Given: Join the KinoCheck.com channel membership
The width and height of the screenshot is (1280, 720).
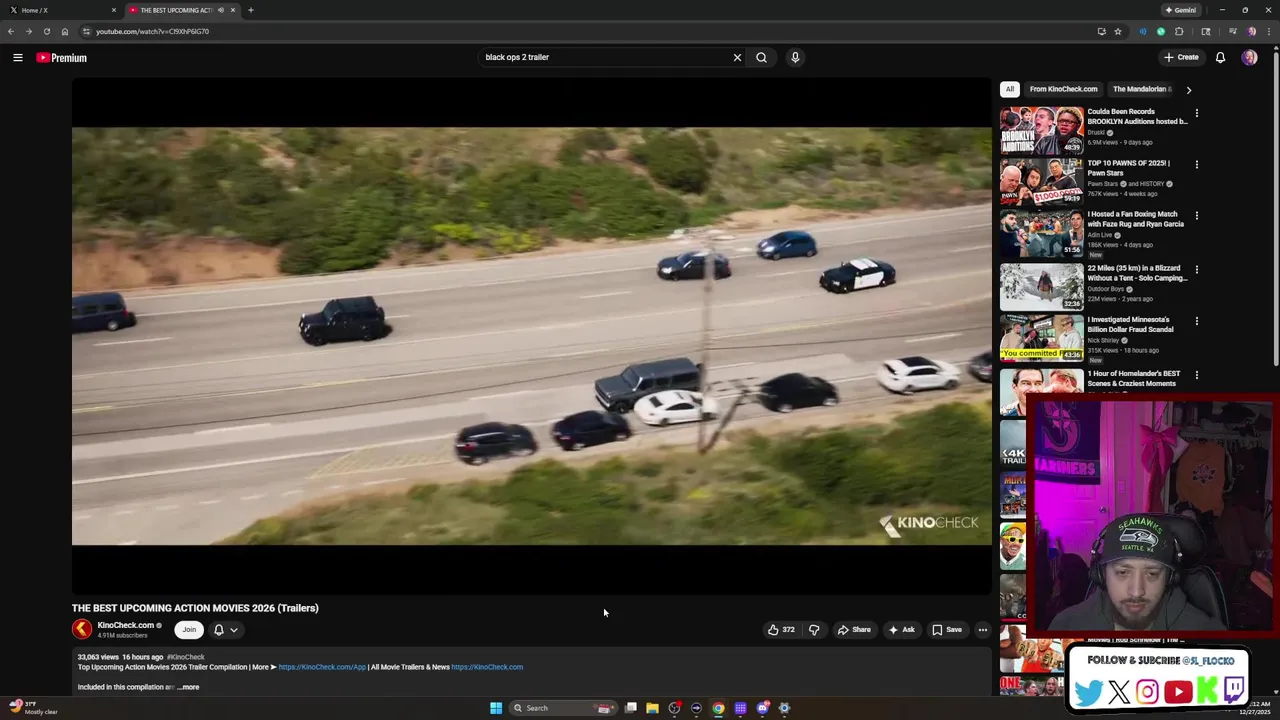Looking at the screenshot, I should 189,630.
